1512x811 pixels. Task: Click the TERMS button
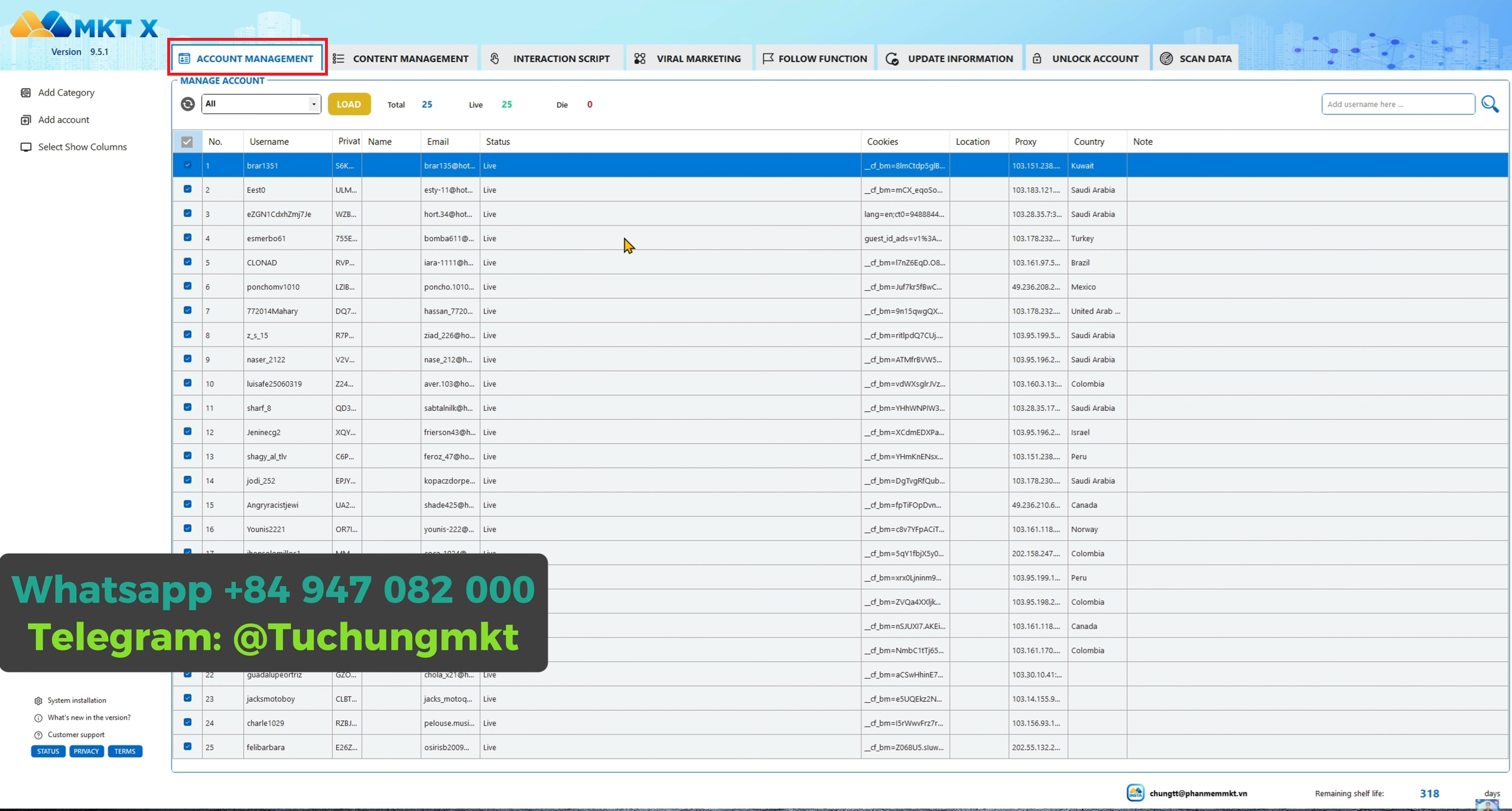[x=125, y=751]
